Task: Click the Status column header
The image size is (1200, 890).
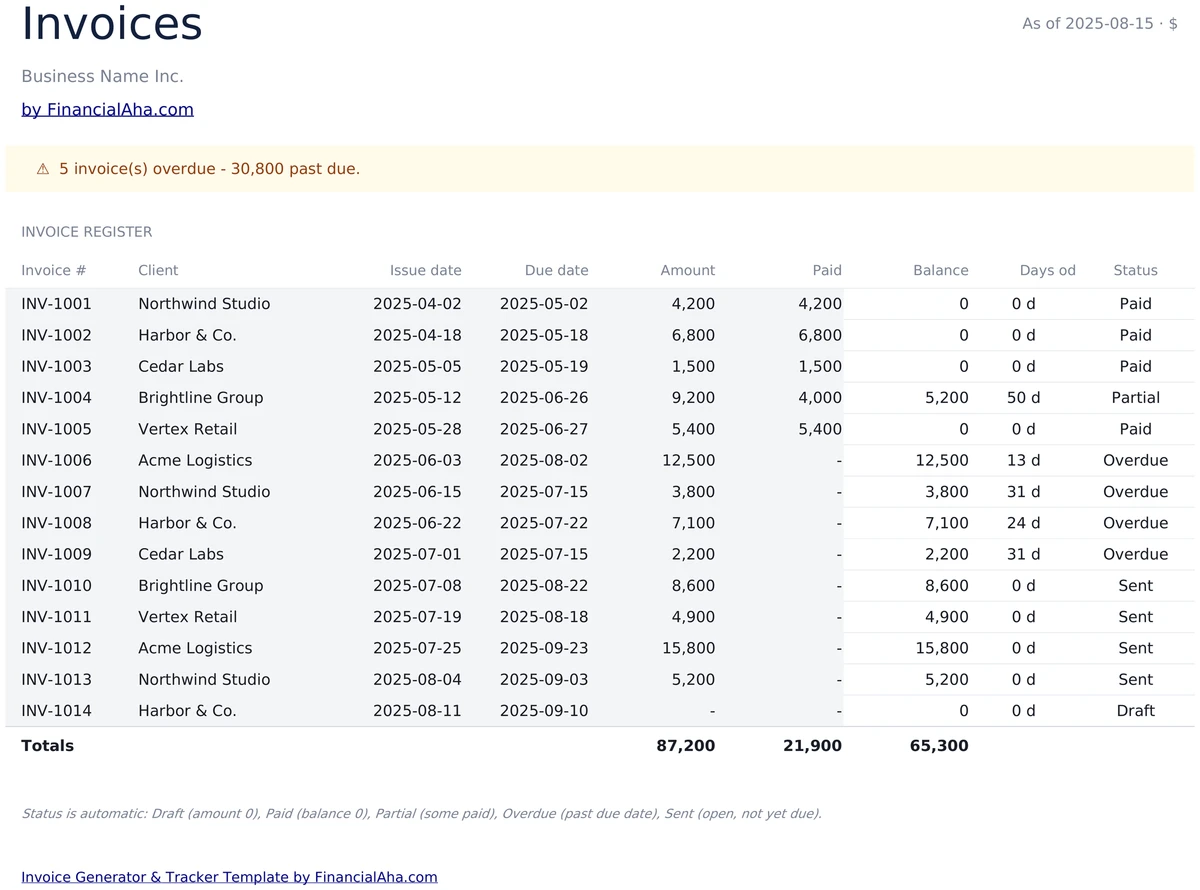Action: pos(1135,270)
